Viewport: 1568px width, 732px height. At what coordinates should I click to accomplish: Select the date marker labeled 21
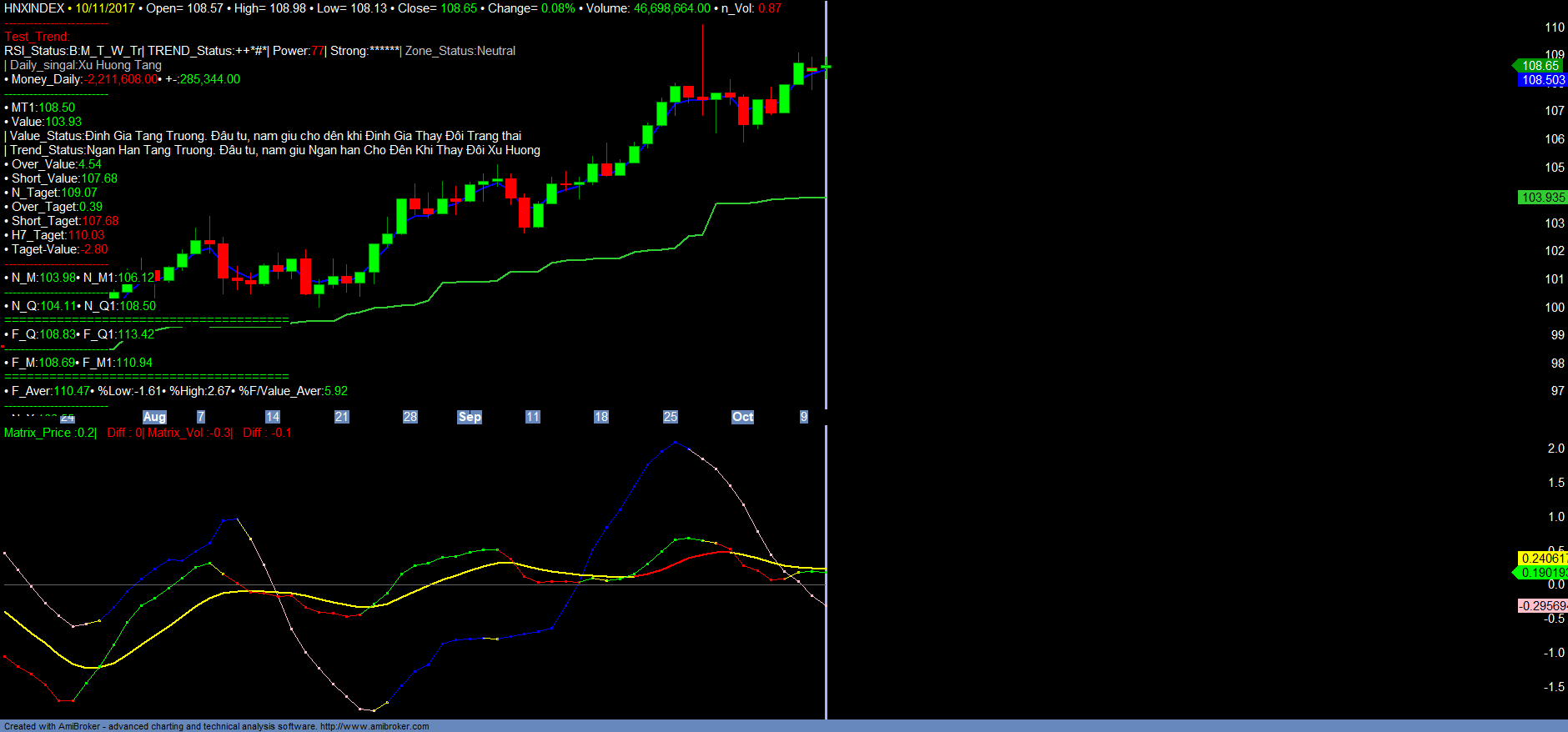coord(341,417)
